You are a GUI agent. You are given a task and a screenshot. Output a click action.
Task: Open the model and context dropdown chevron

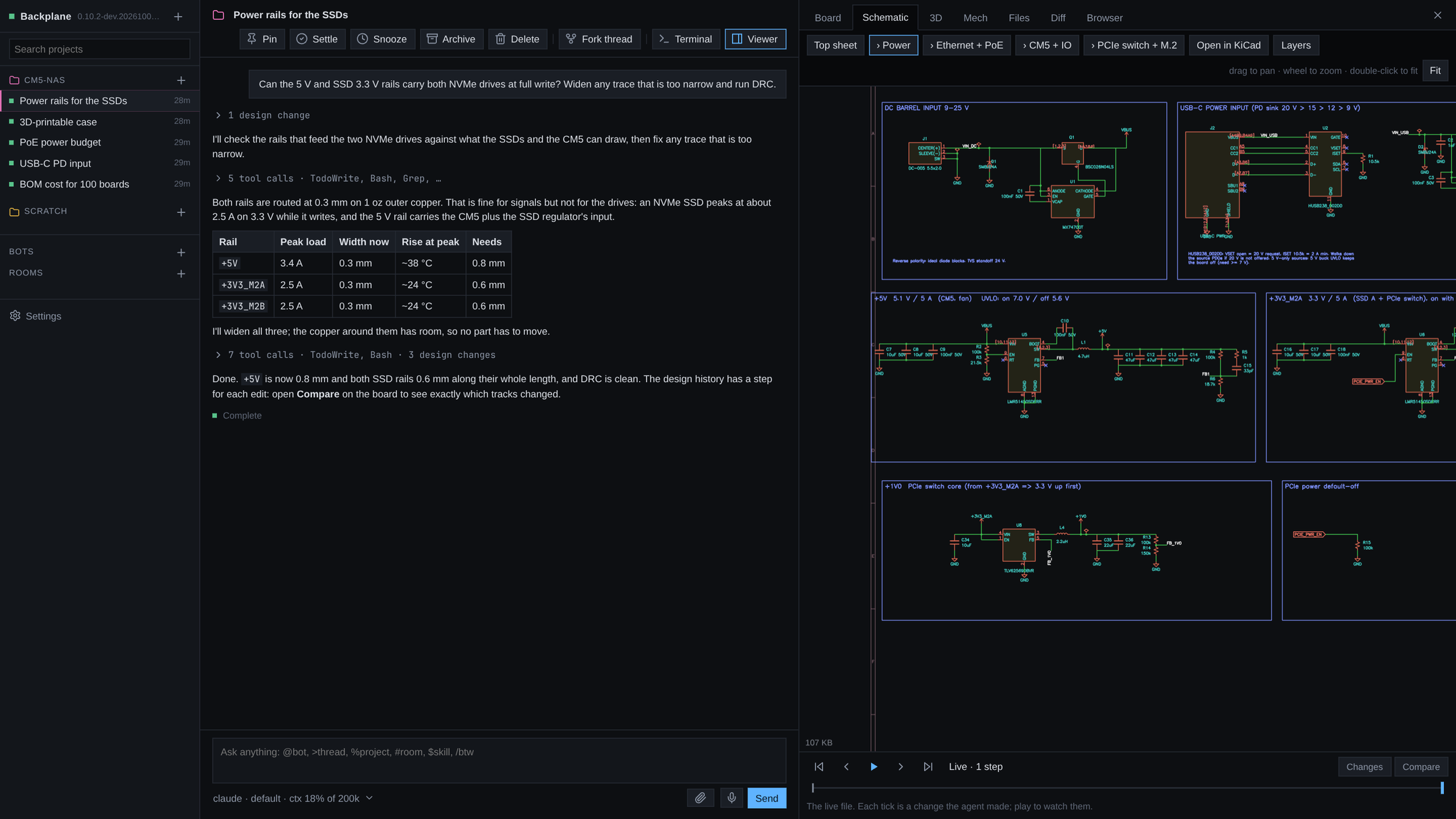tap(369, 798)
